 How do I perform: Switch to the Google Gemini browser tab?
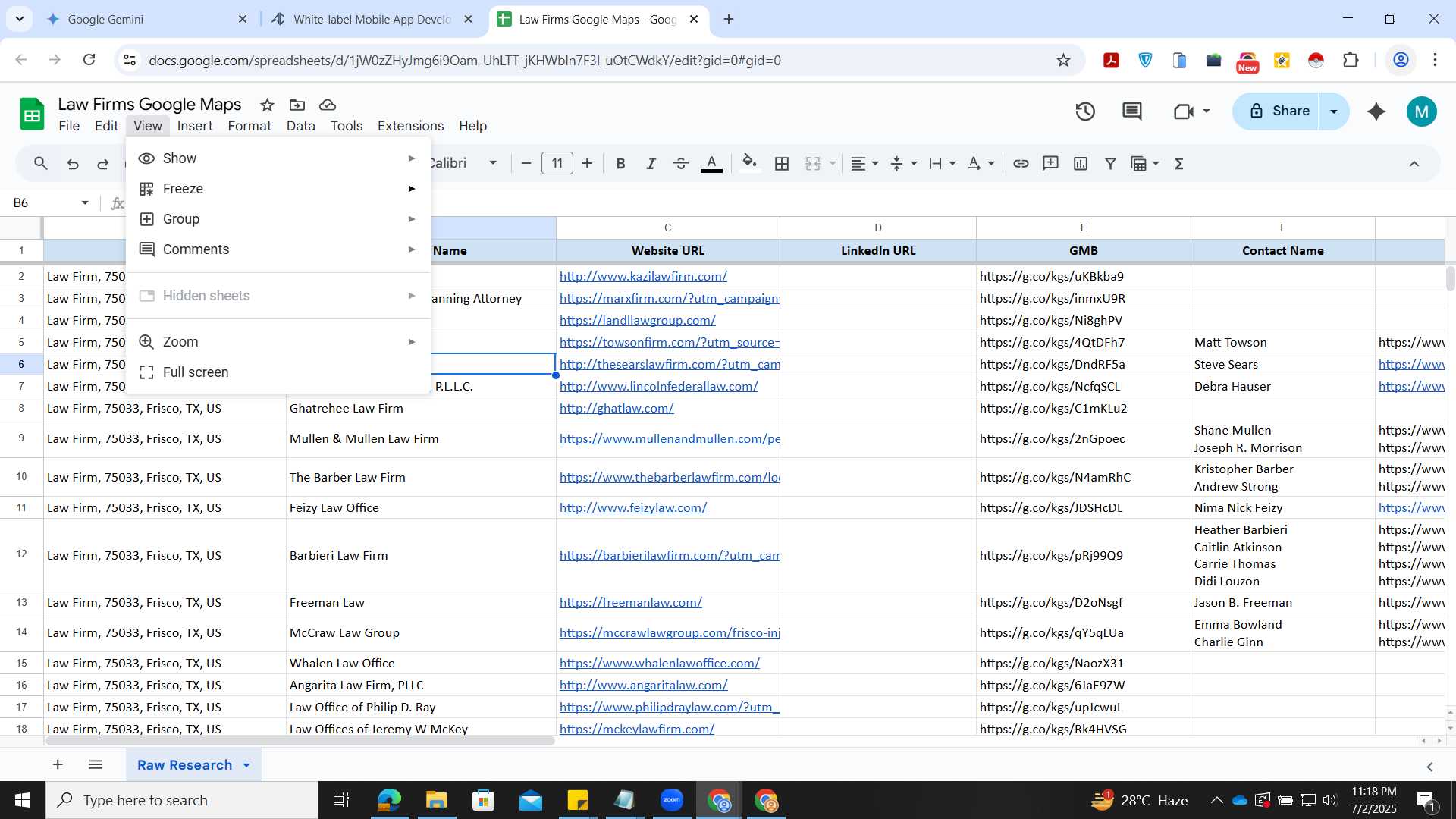pyautogui.click(x=146, y=19)
